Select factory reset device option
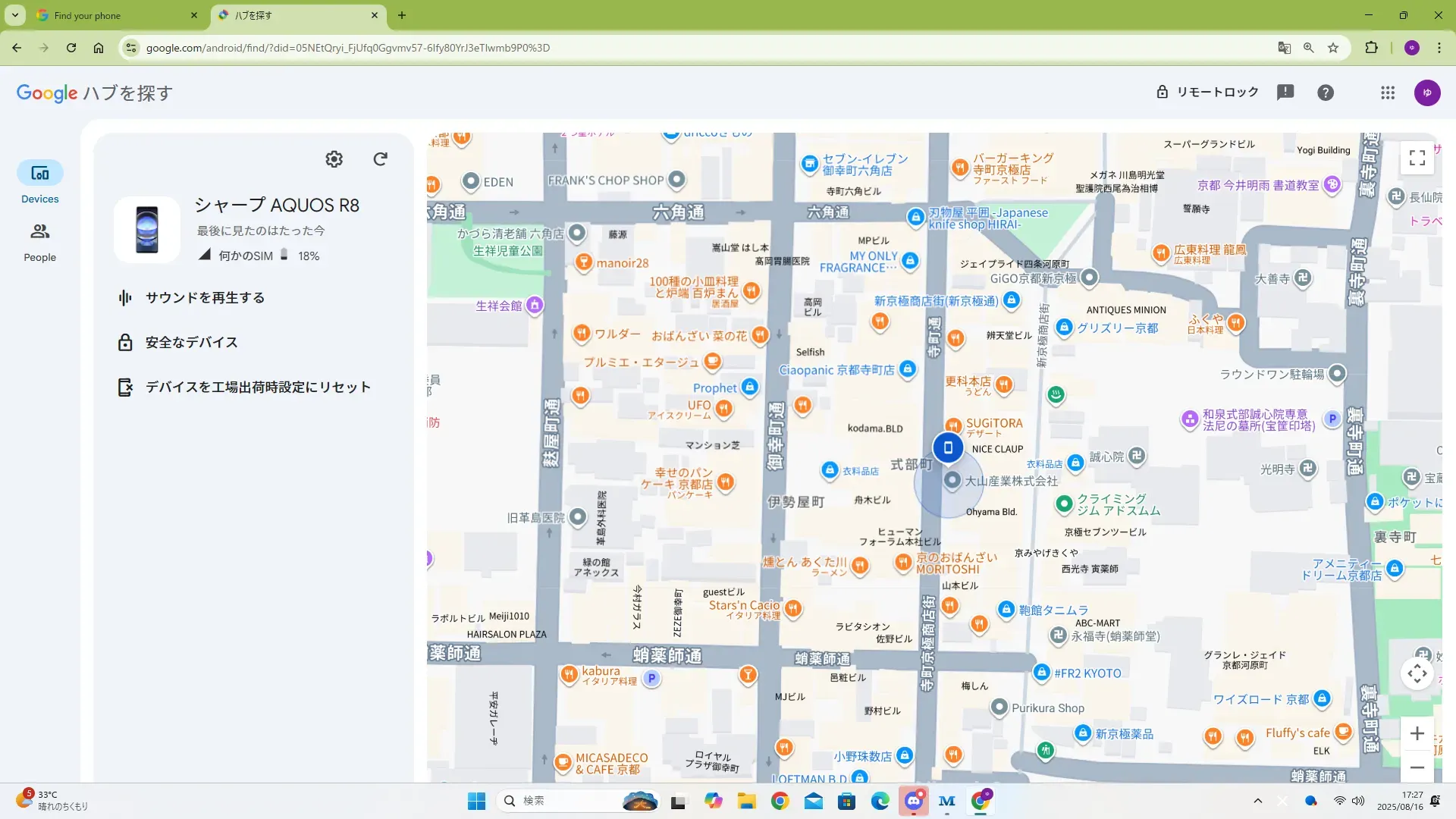Viewport: 1456px width, 819px height. (x=258, y=388)
